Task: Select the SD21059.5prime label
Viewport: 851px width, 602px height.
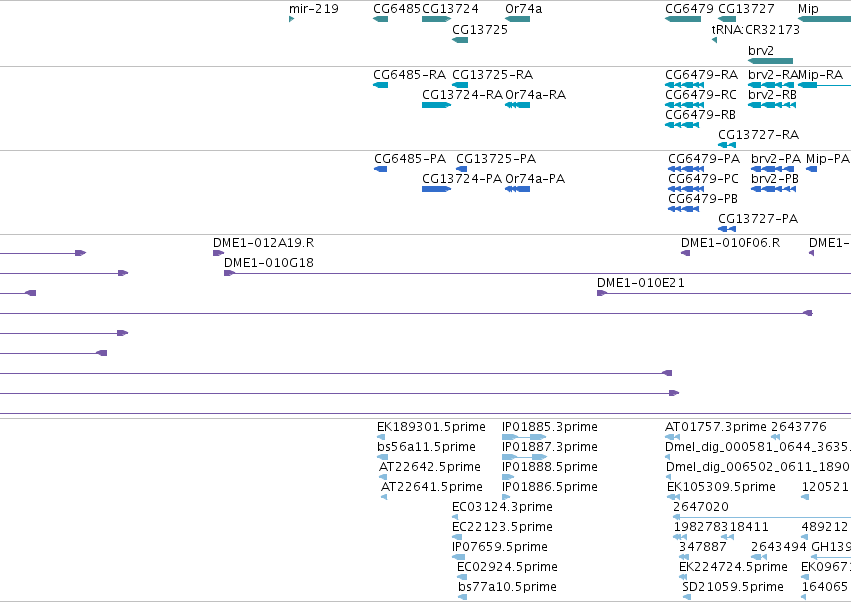Action: pyautogui.click(x=733, y=587)
